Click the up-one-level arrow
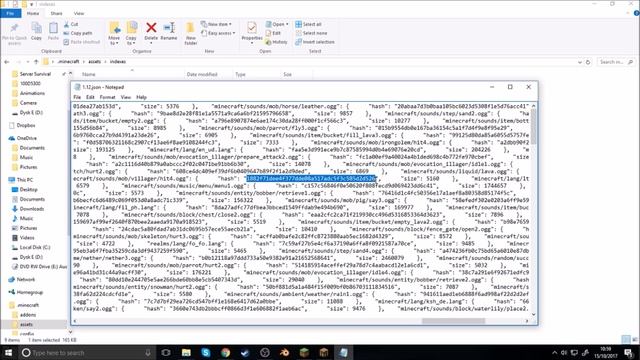 36,62
